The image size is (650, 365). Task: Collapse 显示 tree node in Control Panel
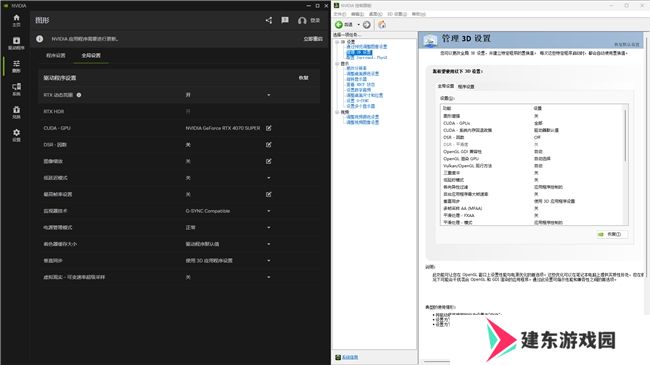(x=337, y=63)
